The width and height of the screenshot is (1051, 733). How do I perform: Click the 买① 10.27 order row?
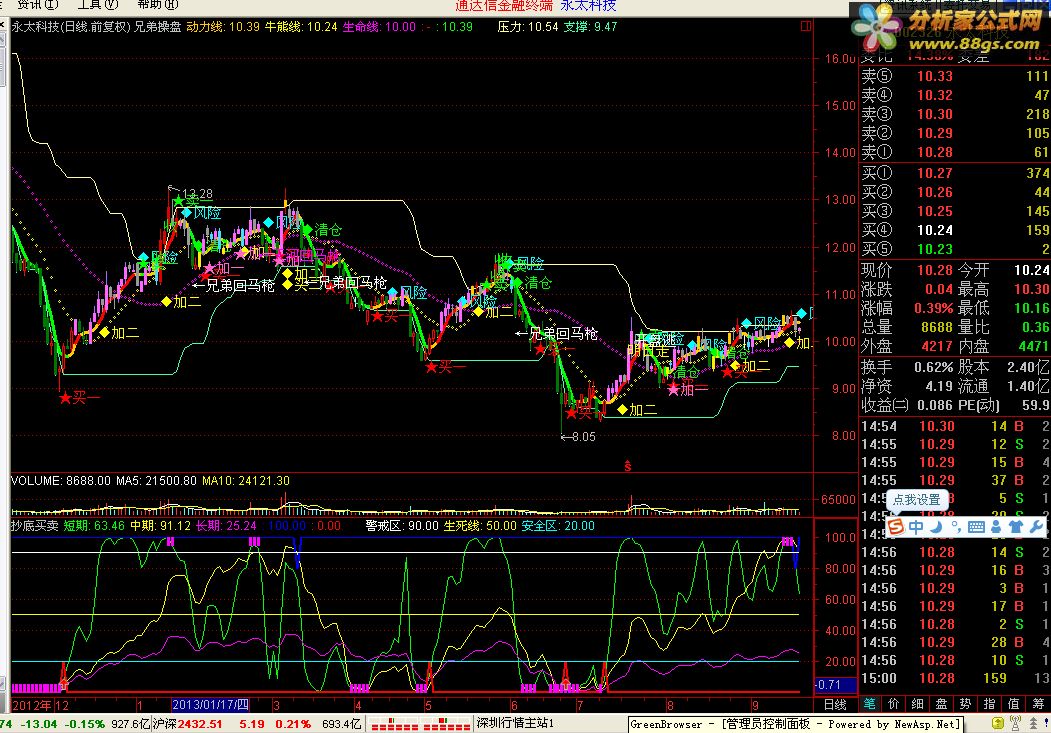[x=954, y=173]
